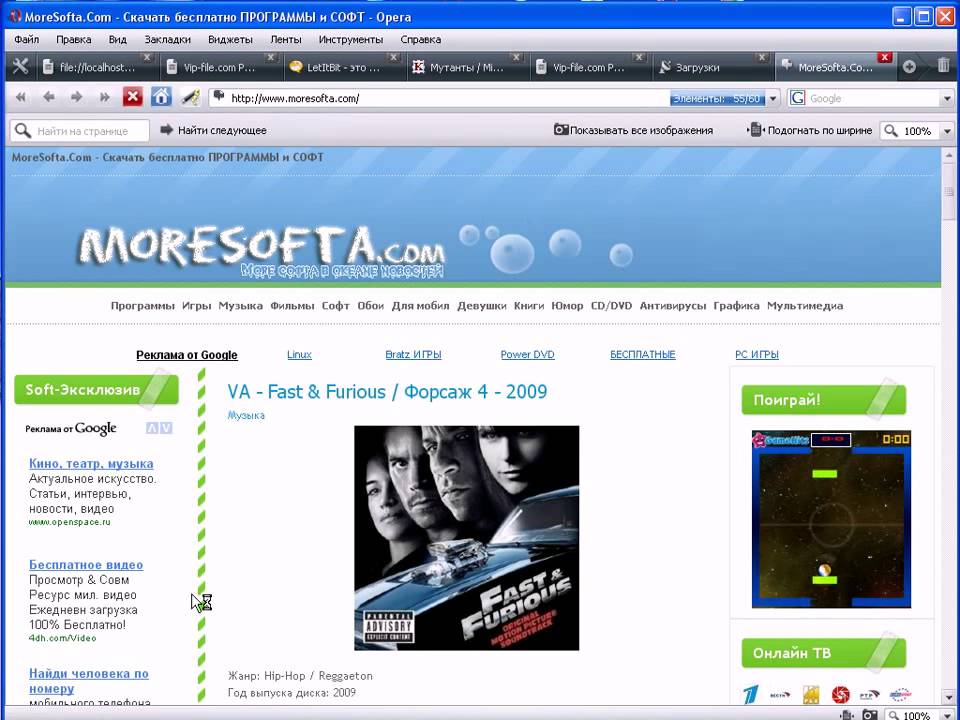Open Программы site category
The image size is (960, 720).
143,306
